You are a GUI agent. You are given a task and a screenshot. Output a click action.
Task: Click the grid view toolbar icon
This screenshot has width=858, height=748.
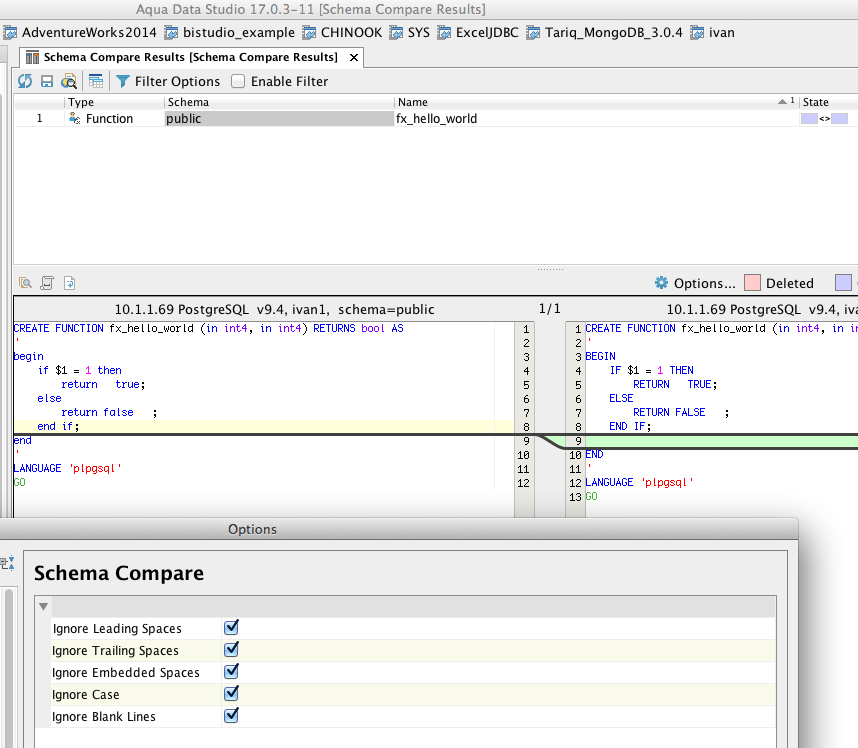[96, 82]
